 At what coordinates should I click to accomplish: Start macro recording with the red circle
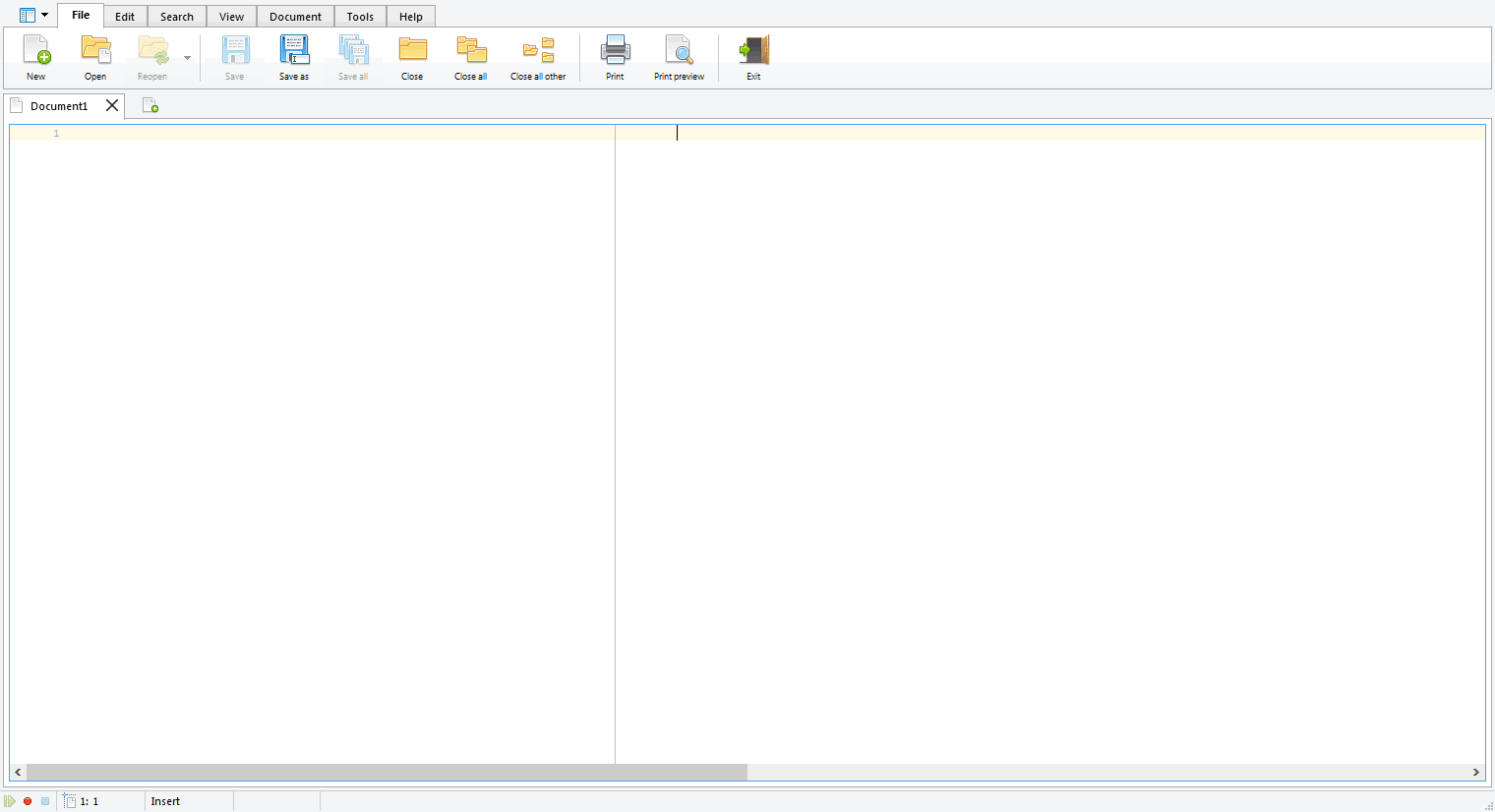28,801
